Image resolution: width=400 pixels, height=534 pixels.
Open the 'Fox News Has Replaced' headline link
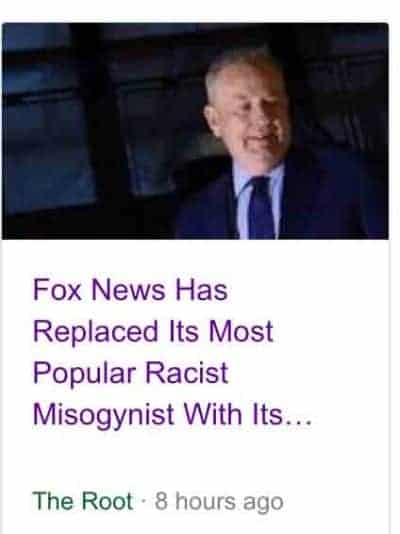(172, 352)
